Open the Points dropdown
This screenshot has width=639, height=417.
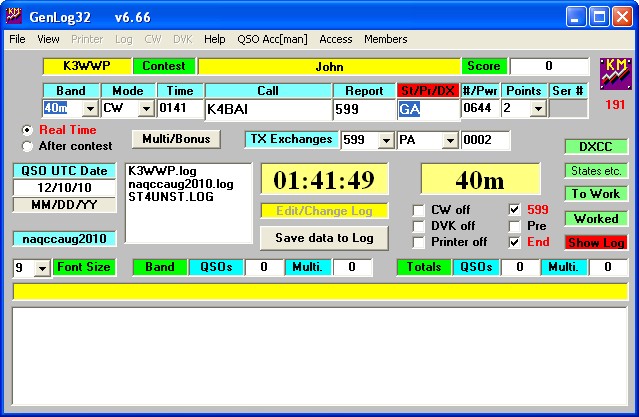coord(537,109)
